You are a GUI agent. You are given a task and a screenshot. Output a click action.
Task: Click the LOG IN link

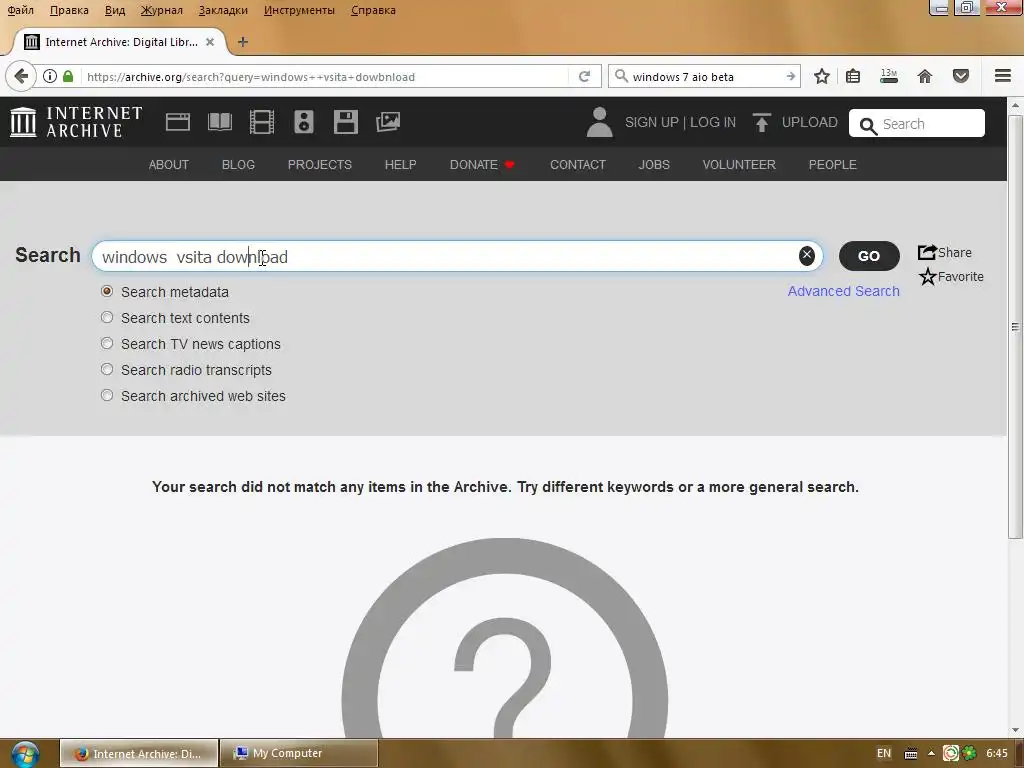tap(713, 122)
